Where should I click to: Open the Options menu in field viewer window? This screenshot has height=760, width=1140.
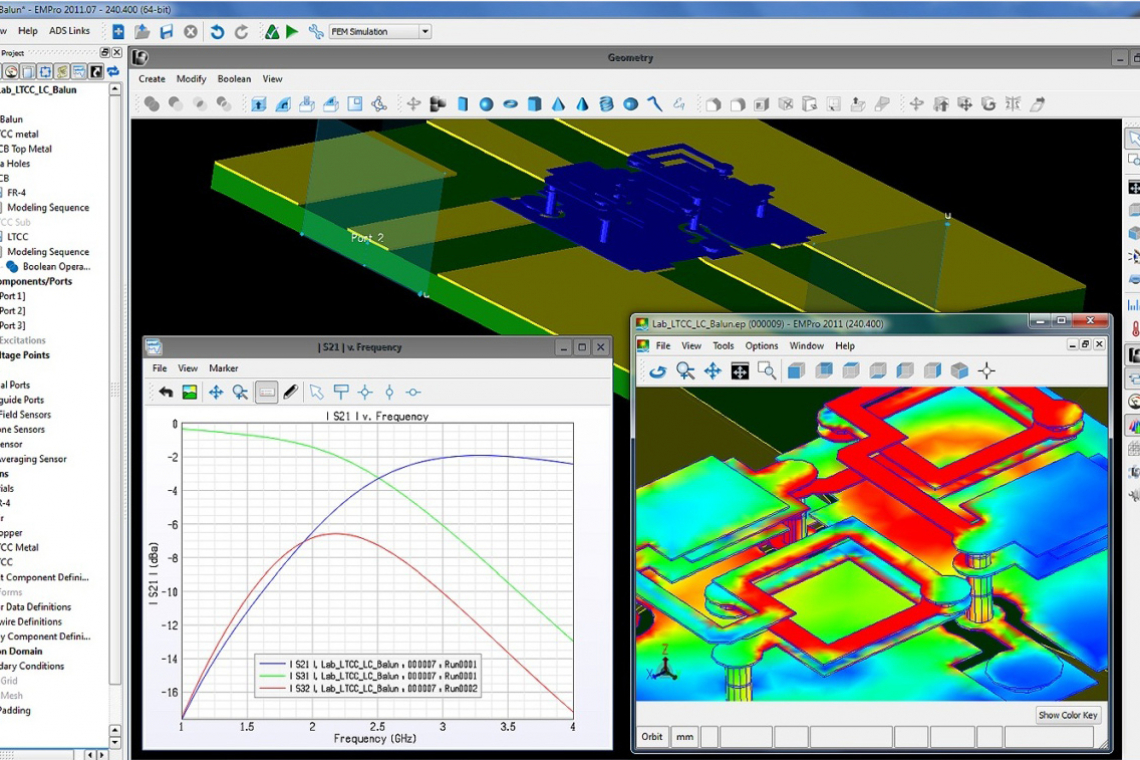coord(761,345)
